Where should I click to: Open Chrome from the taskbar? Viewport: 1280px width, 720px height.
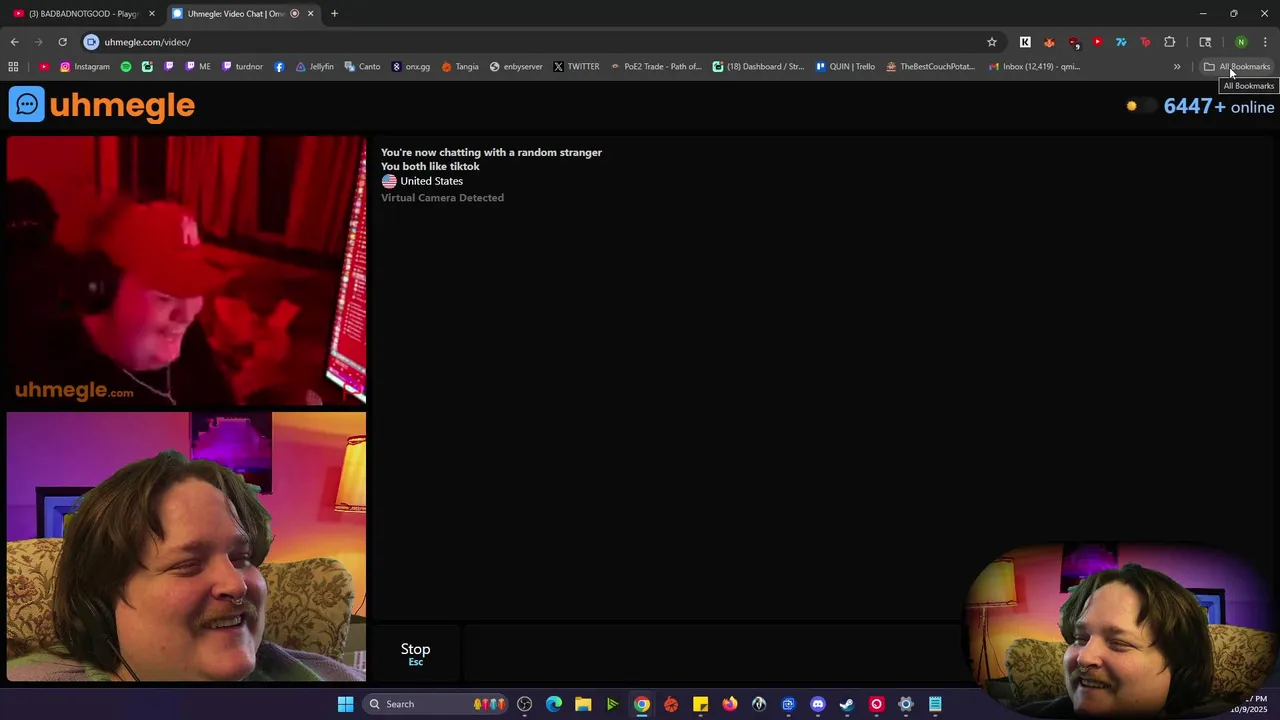click(642, 704)
